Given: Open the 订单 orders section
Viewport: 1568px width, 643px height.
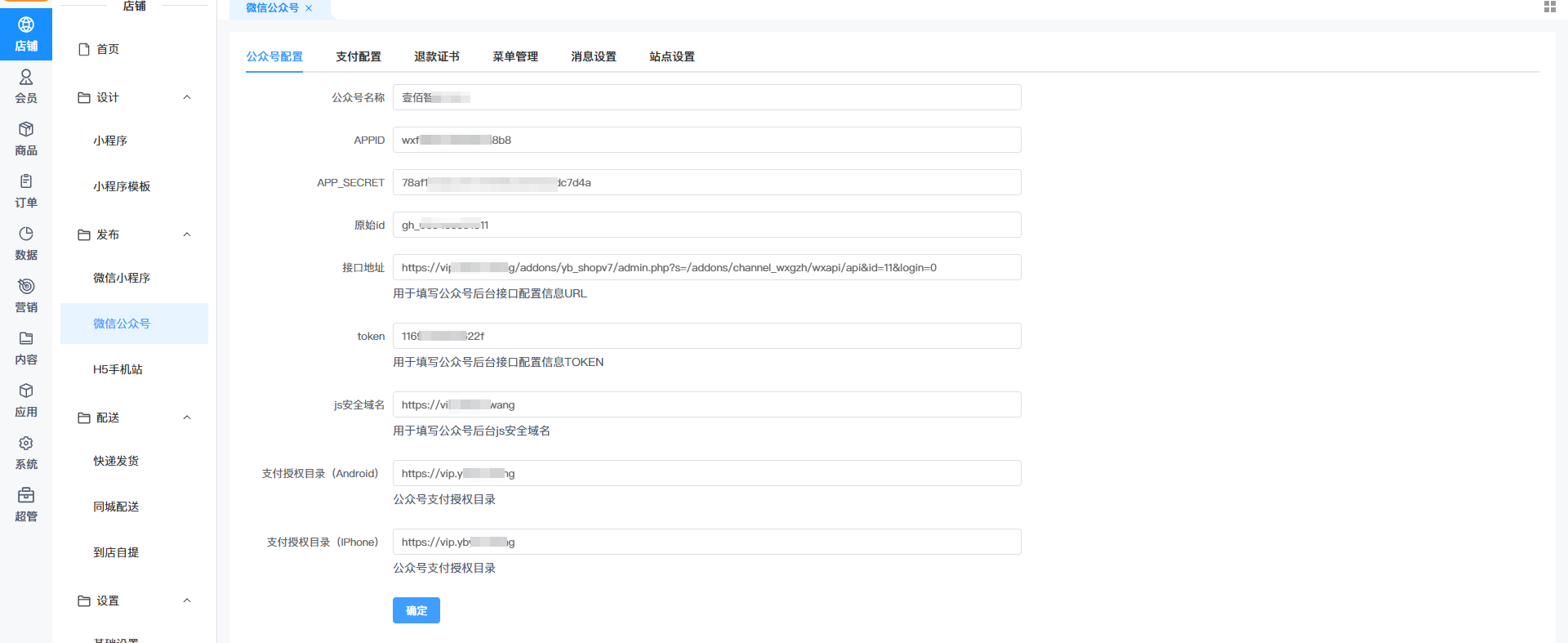Looking at the screenshot, I should point(26,191).
